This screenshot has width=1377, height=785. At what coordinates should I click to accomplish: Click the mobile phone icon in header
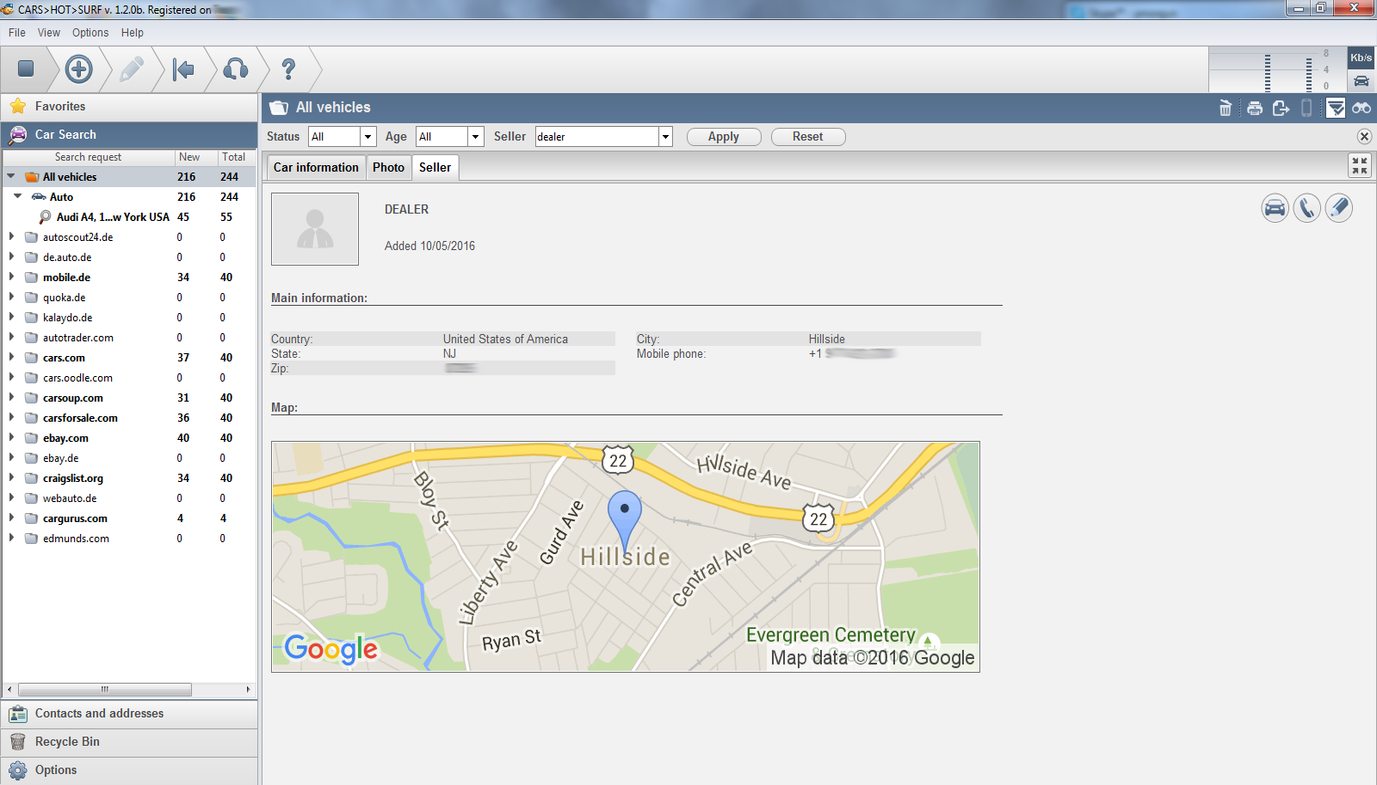click(1306, 108)
